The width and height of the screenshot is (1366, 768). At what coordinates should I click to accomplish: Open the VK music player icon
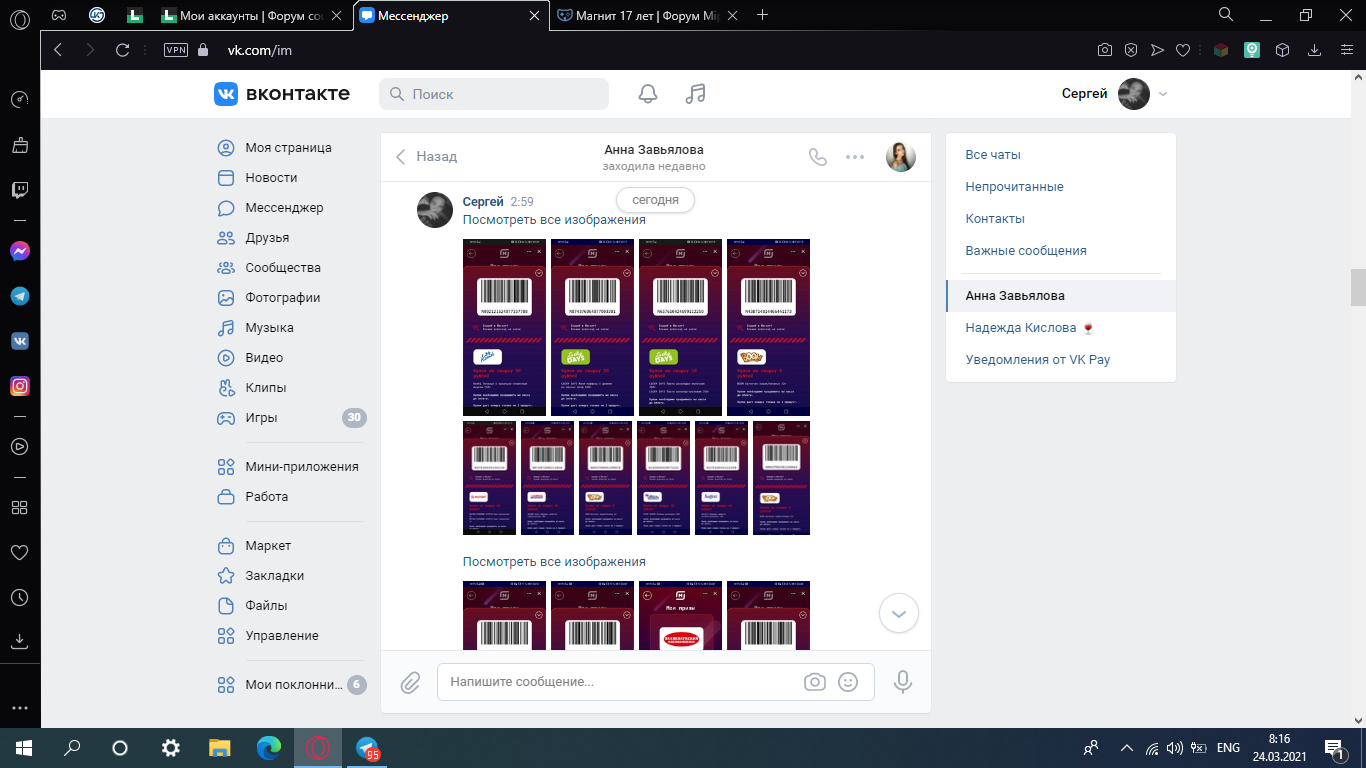(696, 94)
